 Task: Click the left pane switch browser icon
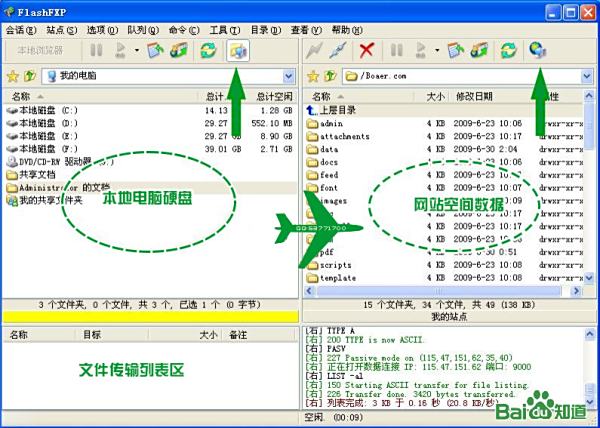click(238, 50)
